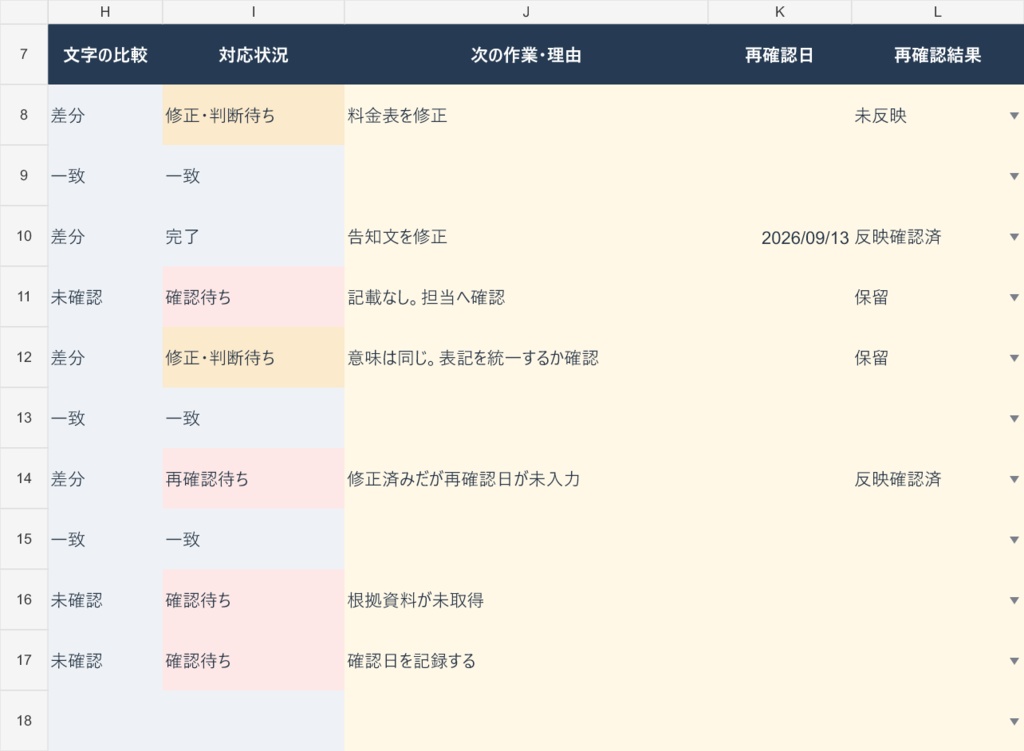This screenshot has height=751, width=1024.
Task: Open dropdown arrow in row 15
Action: 1014,540
